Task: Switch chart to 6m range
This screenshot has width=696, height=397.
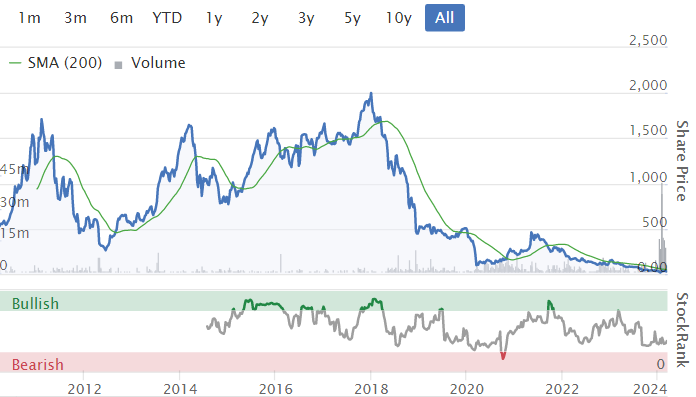Action: click(x=121, y=18)
